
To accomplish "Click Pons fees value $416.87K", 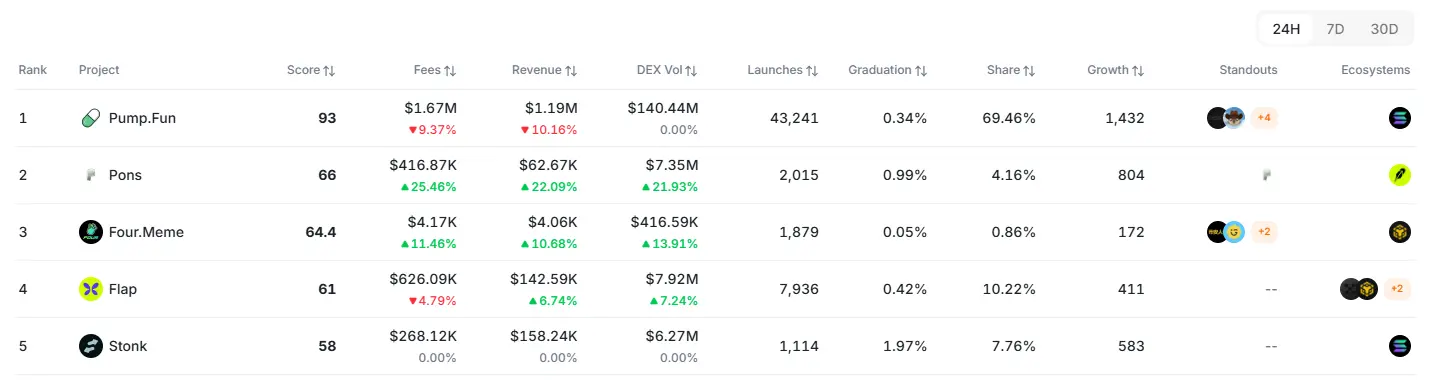I will [x=423, y=164].
